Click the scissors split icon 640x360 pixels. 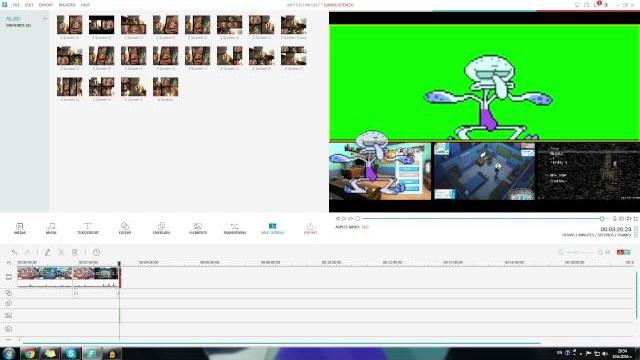pyautogui.click(x=61, y=252)
